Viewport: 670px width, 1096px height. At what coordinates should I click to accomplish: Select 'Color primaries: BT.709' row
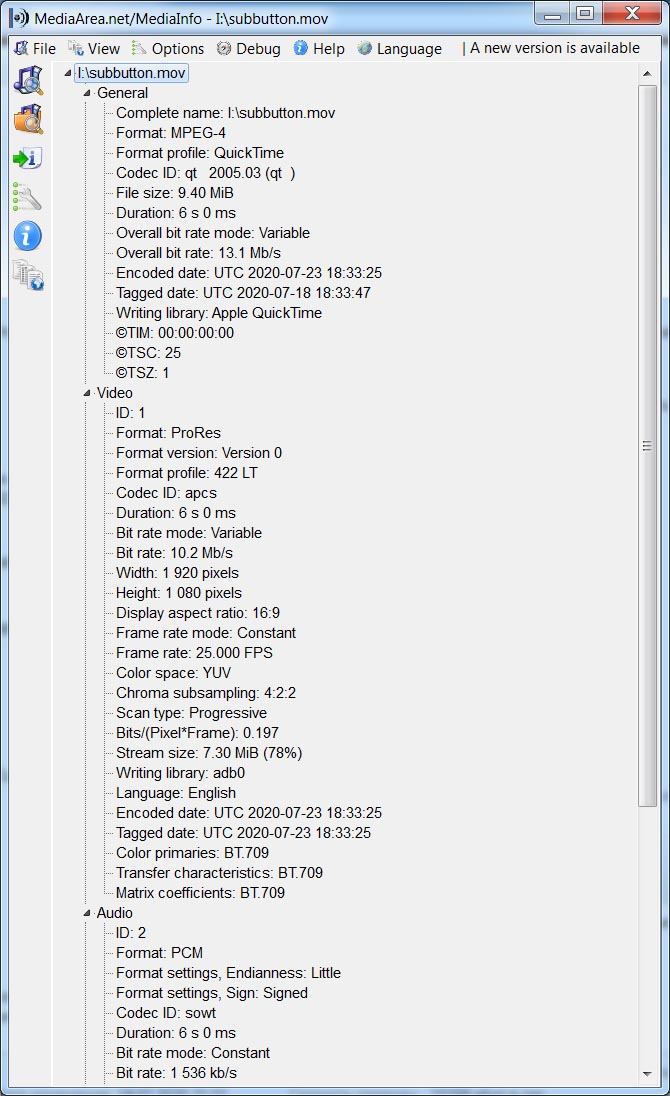point(192,853)
